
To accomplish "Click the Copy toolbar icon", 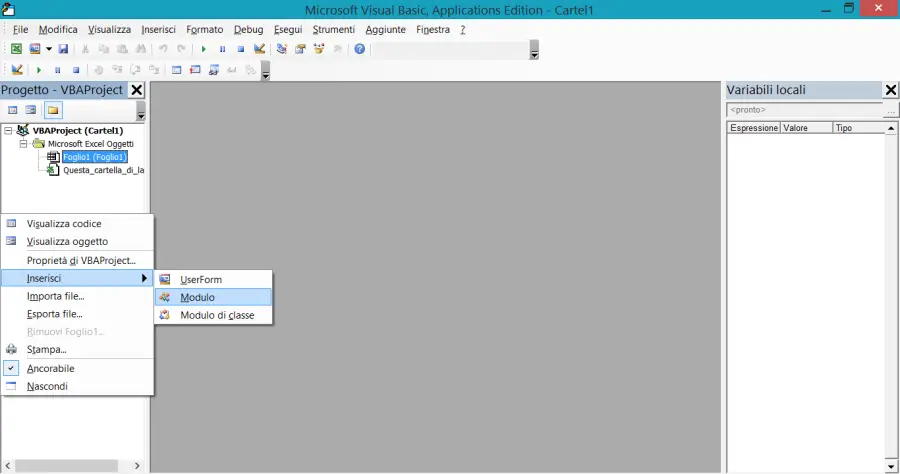I will [x=103, y=49].
